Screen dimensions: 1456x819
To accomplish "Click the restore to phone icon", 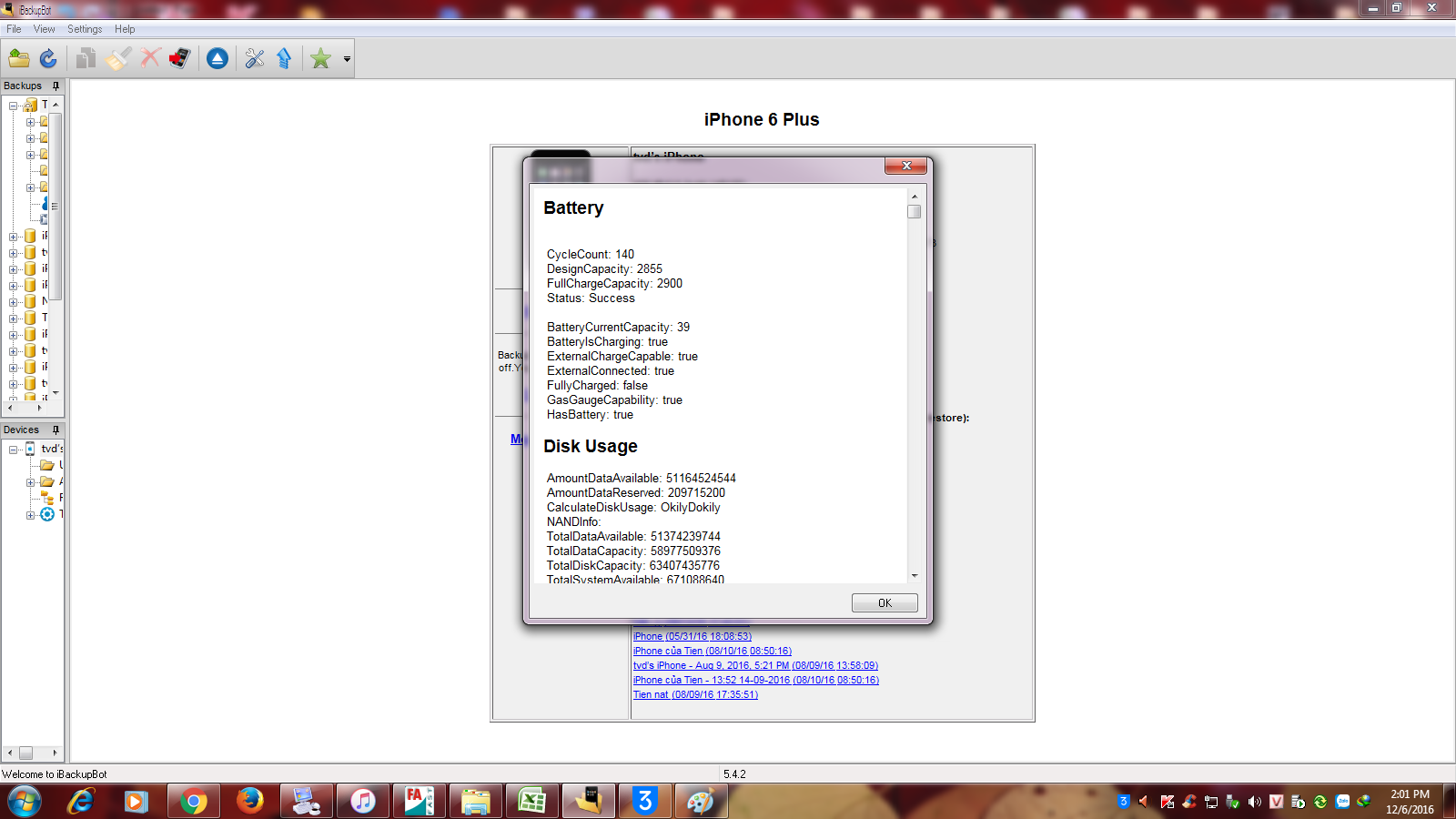I will point(179,59).
